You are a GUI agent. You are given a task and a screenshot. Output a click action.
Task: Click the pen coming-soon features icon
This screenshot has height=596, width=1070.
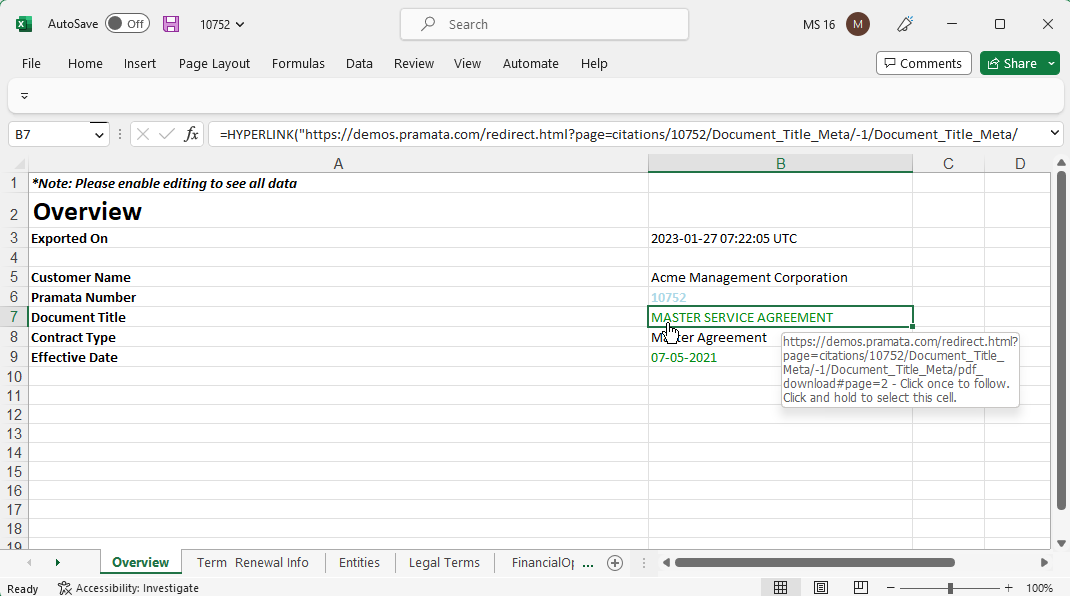905,25
